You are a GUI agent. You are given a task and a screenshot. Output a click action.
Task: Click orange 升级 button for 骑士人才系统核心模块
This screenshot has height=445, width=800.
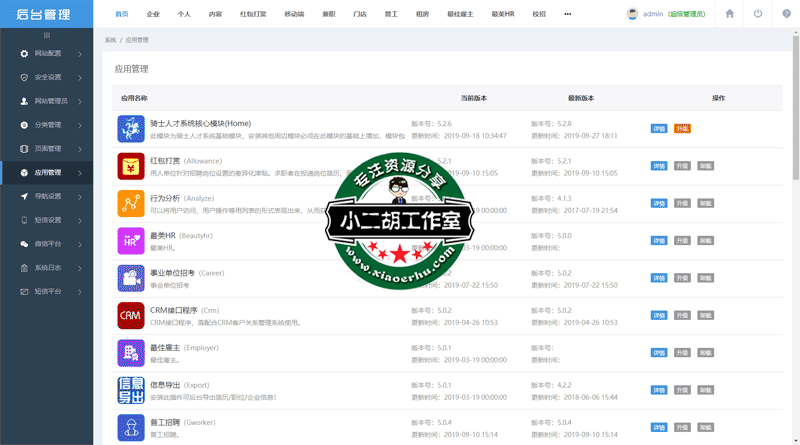[x=682, y=128]
